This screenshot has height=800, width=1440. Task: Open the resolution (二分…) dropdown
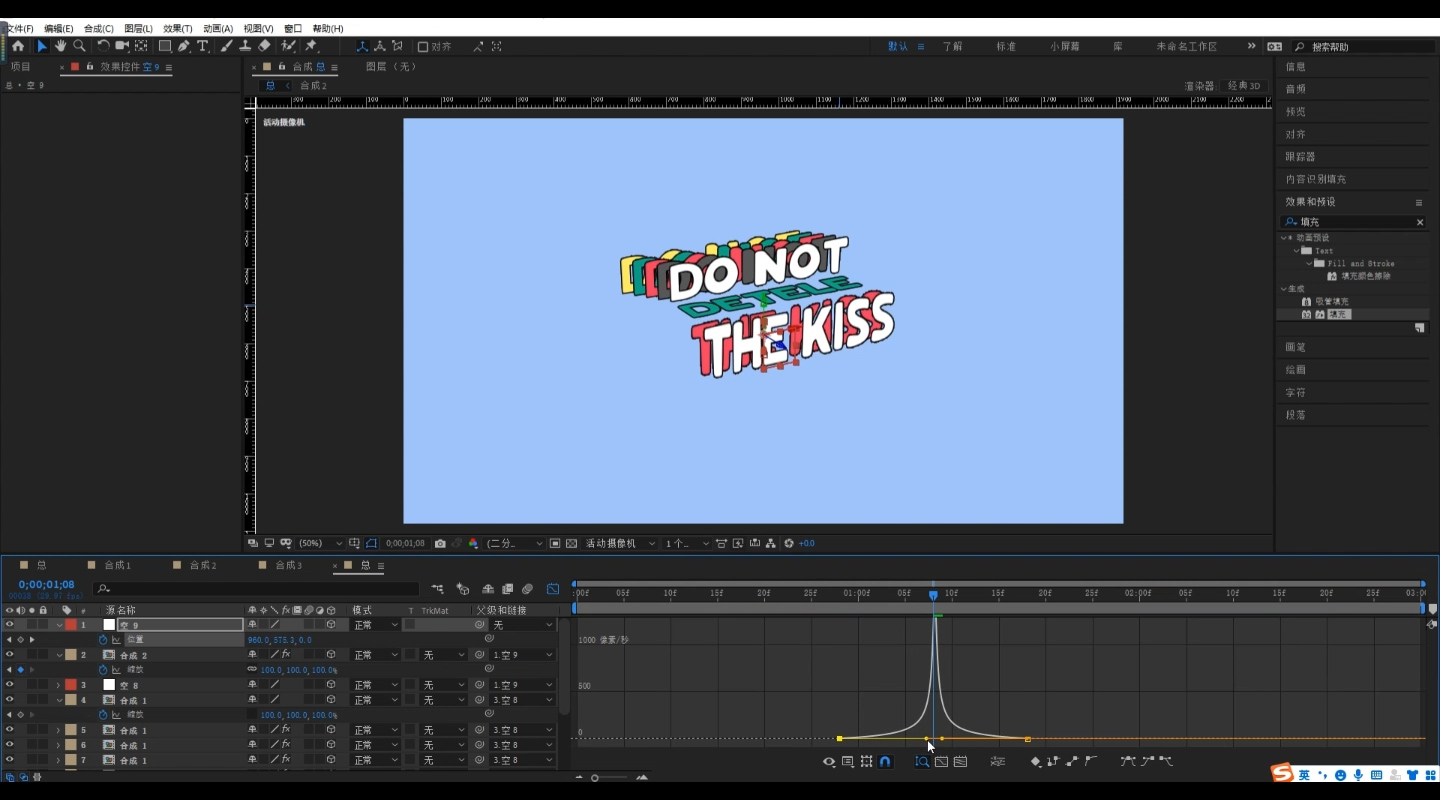pos(515,543)
